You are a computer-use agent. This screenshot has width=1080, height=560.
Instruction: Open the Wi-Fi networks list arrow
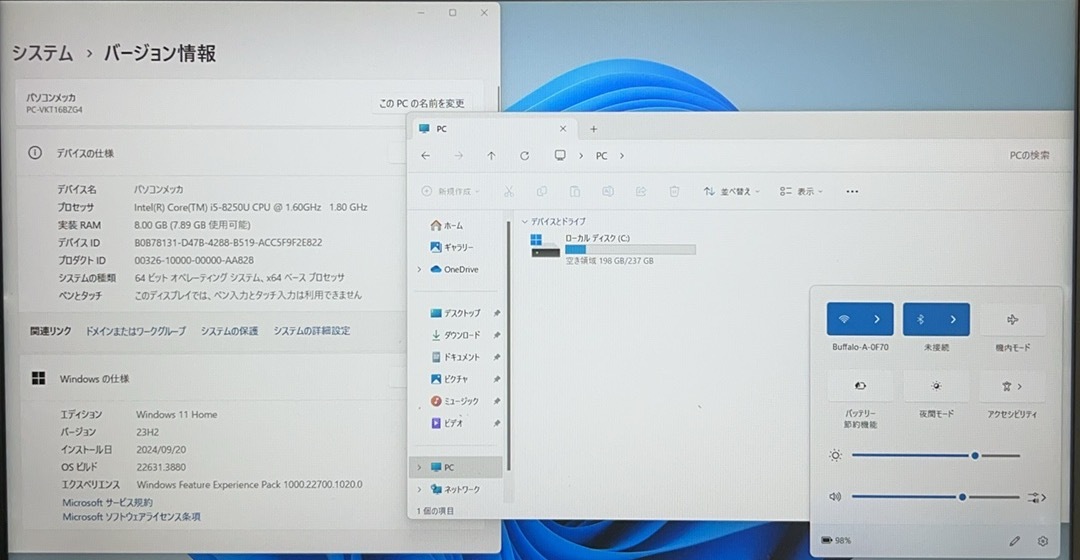tap(877, 320)
